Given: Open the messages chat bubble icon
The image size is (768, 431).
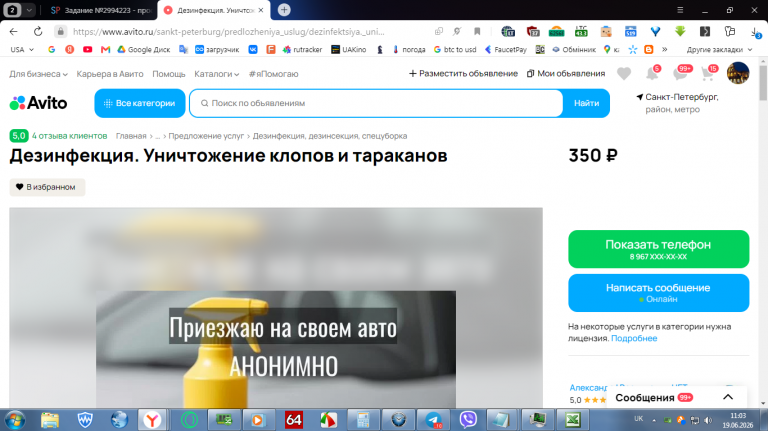Looking at the screenshot, I should [680, 73].
